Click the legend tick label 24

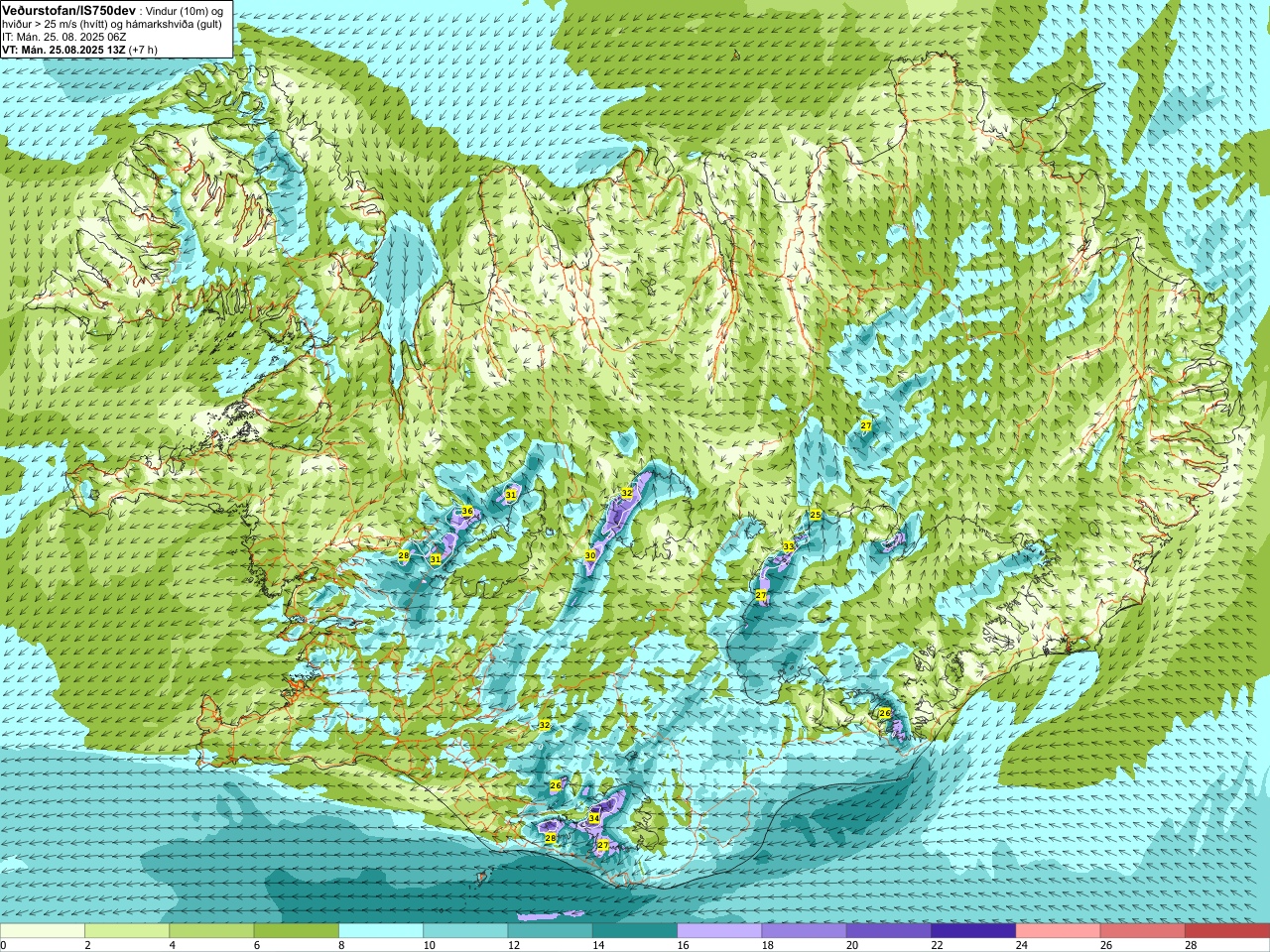click(1021, 945)
